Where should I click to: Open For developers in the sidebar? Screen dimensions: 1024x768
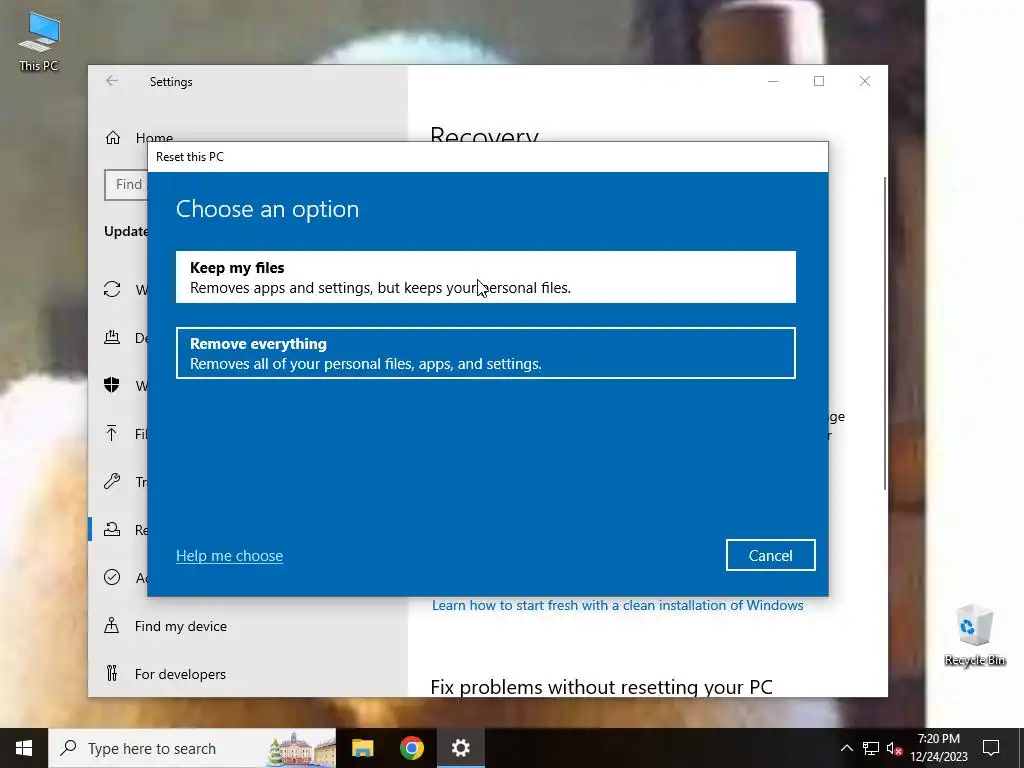tap(180, 673)
